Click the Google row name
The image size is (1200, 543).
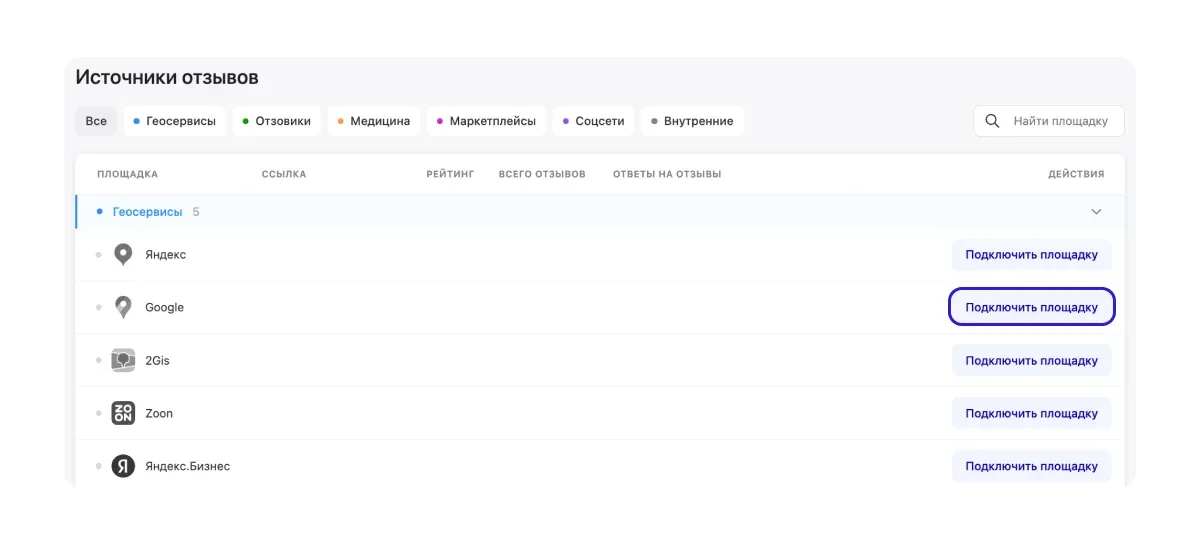164,308
